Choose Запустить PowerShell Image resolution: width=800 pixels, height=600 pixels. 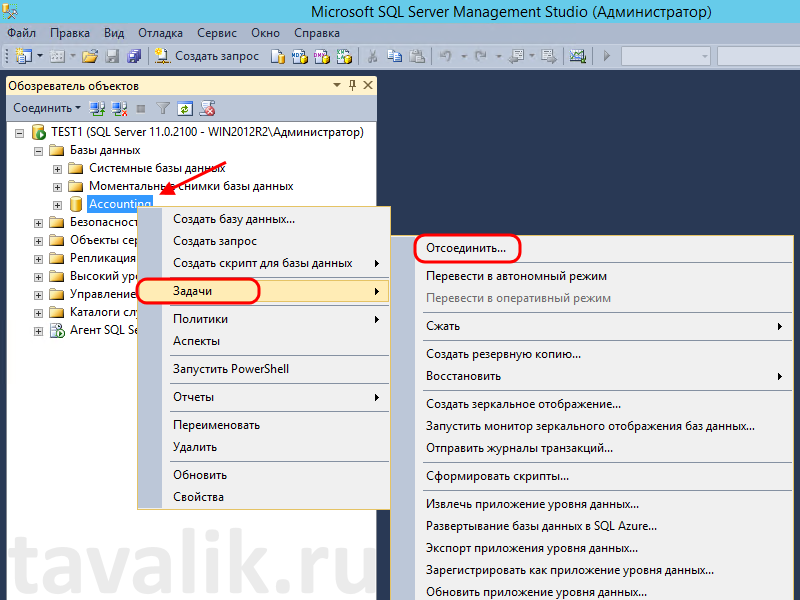tap(264, 369)
